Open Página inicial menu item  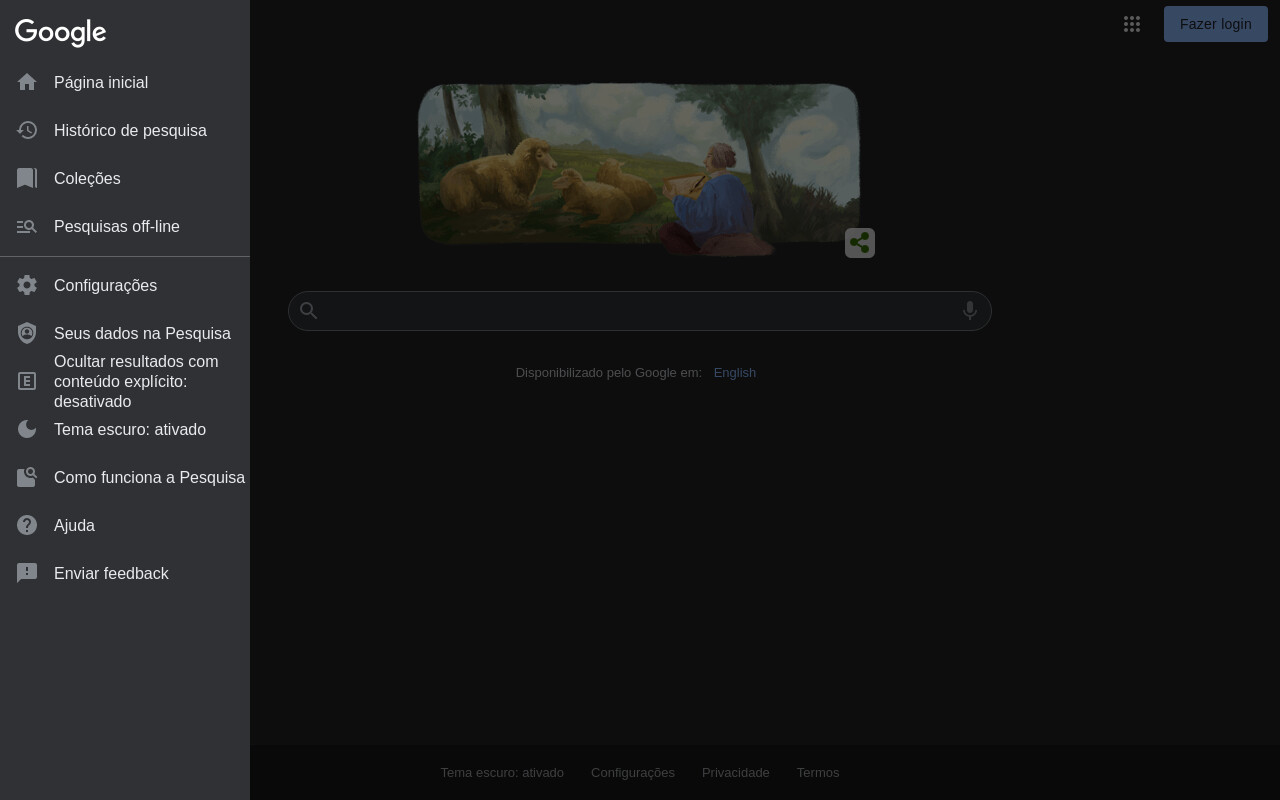pos(125,82)
